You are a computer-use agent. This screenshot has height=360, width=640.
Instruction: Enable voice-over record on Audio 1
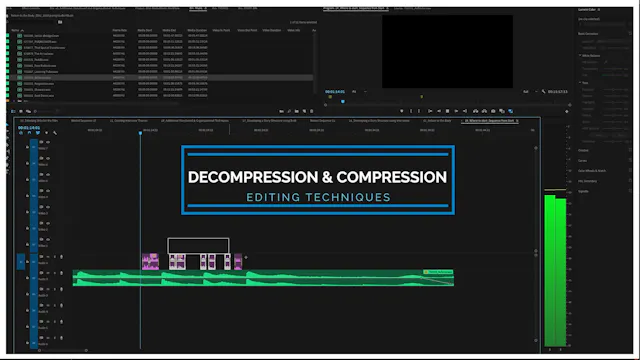tap(62, 257)
